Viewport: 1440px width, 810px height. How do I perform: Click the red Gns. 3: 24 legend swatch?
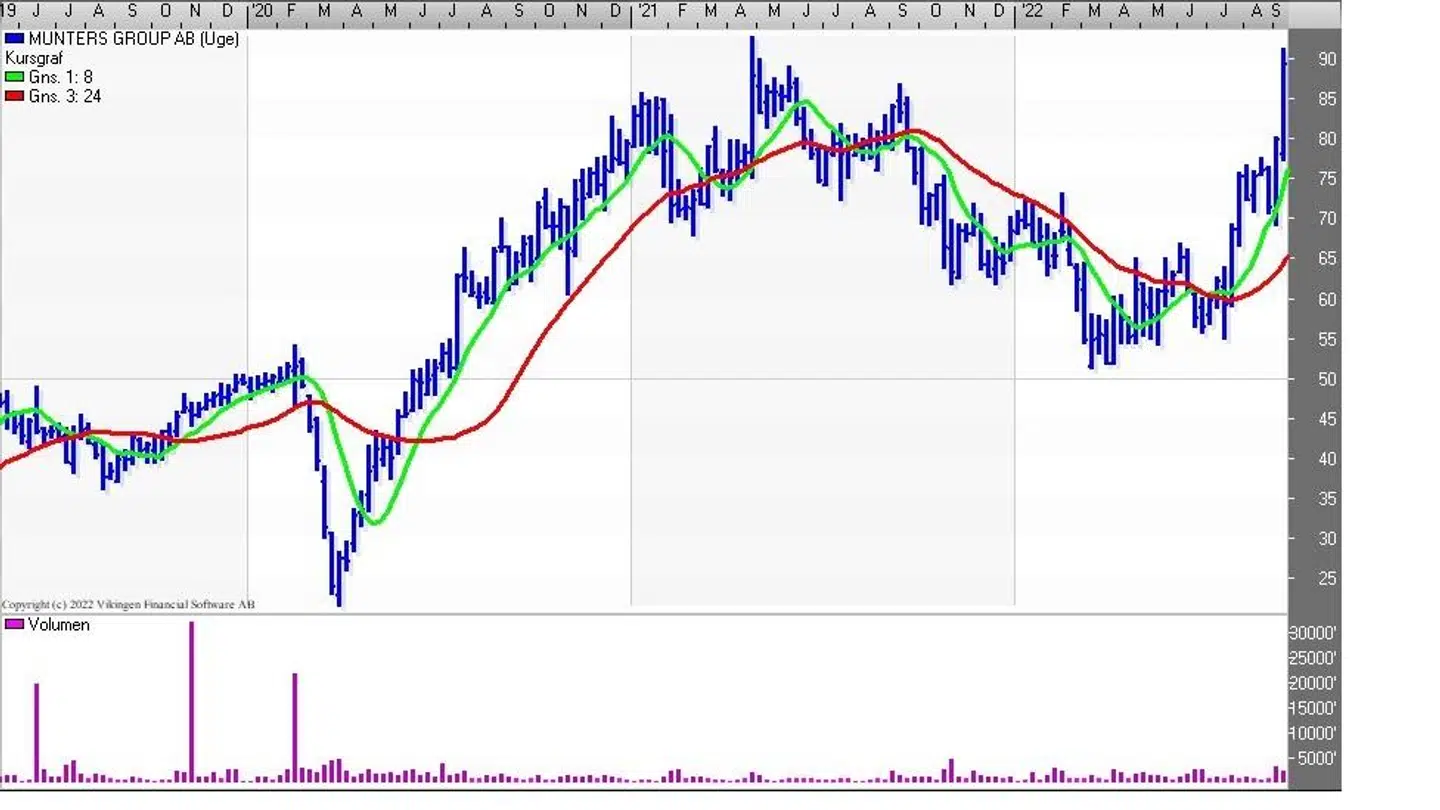[x=14, y=96]
